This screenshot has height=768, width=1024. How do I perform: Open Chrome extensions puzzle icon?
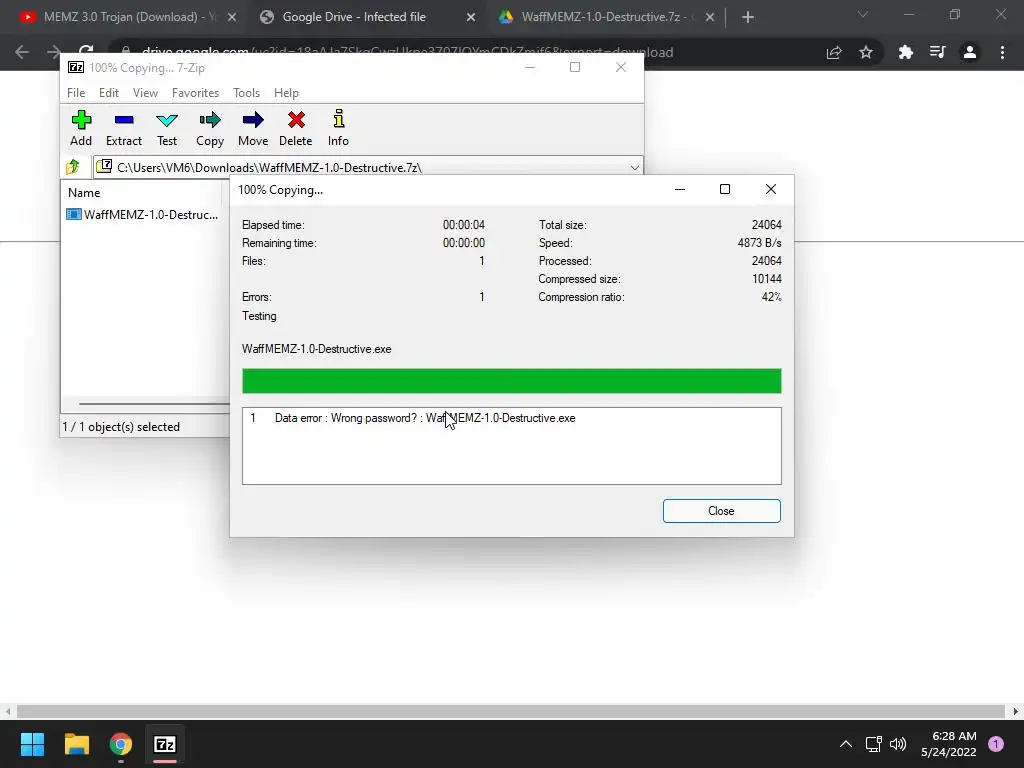(x=905, y=52)
